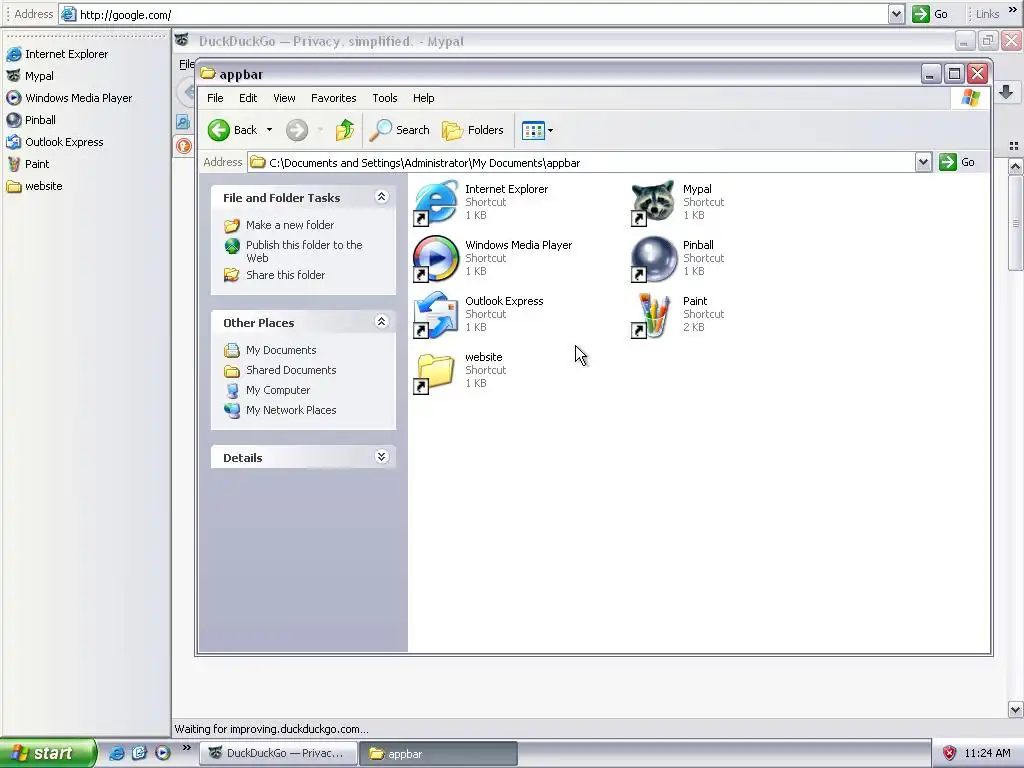Click Publish this folder to the Web
This screenshot has width=1024, height=768.
point(304,251)
